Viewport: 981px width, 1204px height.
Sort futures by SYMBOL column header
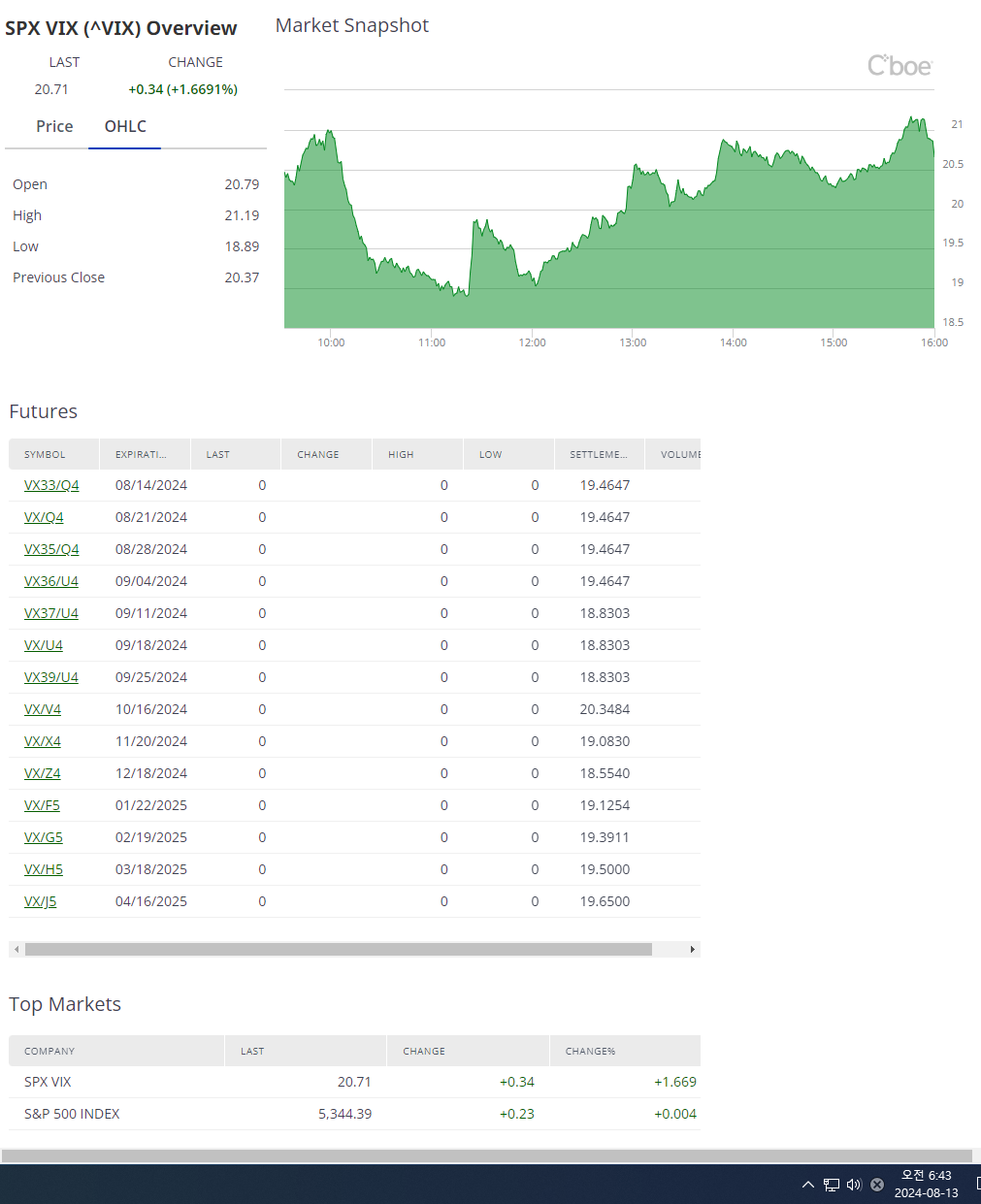[53, 454]
